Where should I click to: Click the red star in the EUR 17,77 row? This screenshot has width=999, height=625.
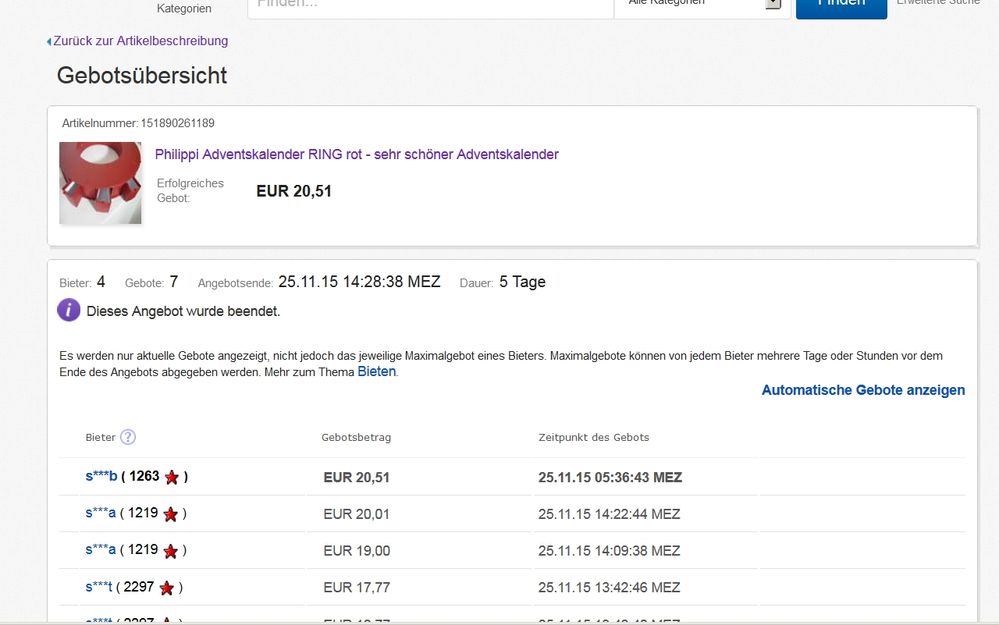tap(167, 588)
